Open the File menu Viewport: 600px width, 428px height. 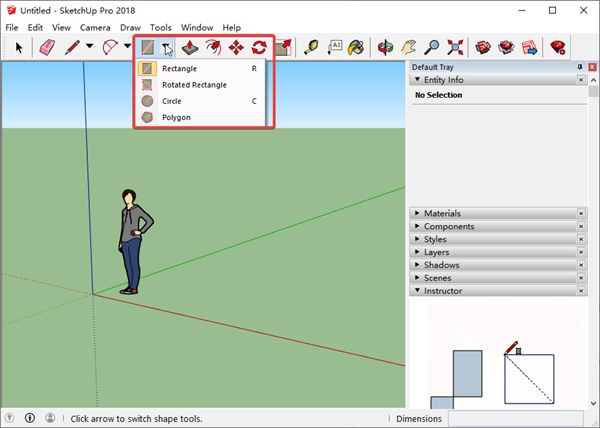pyautogui.click(x=12, y=28)
